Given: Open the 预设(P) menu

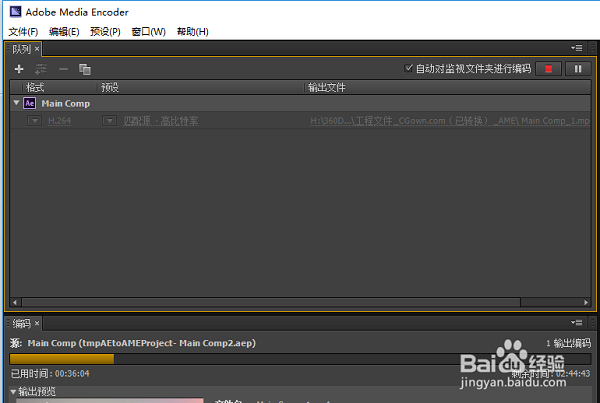Looking at the screenshot, I should 105,32.
